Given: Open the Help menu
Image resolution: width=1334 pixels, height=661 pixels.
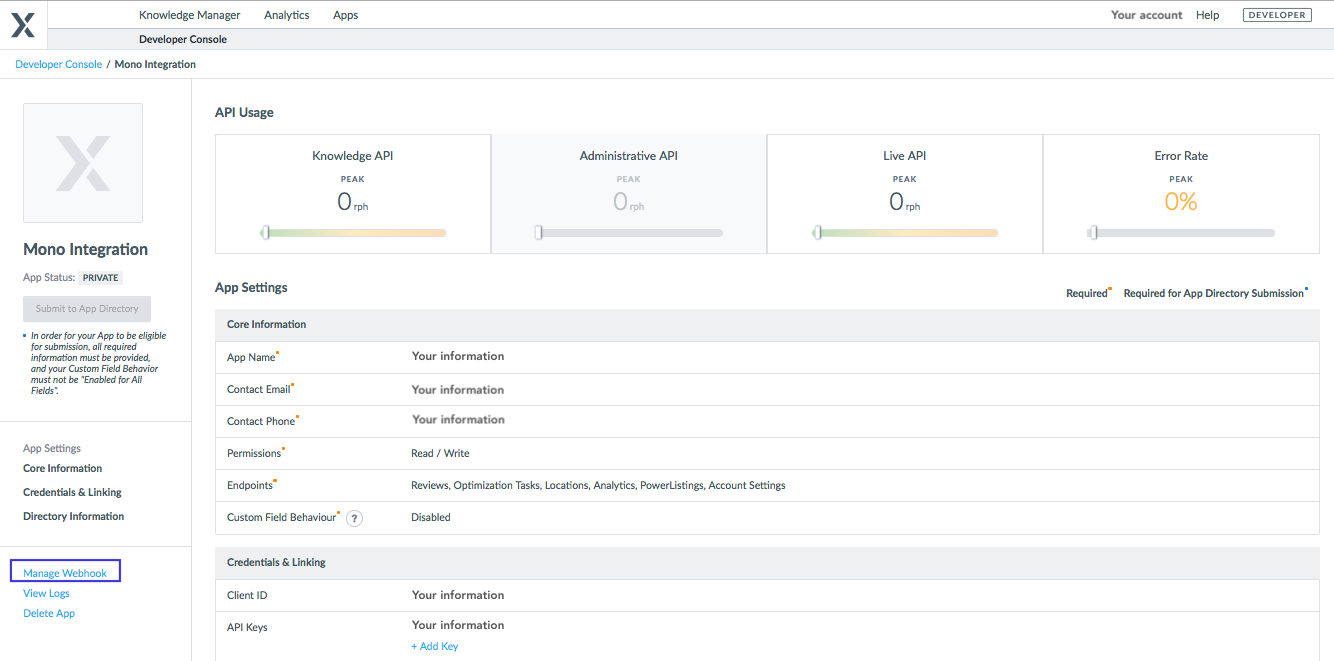Looking at the screenshot, I should pos(1208,15).
